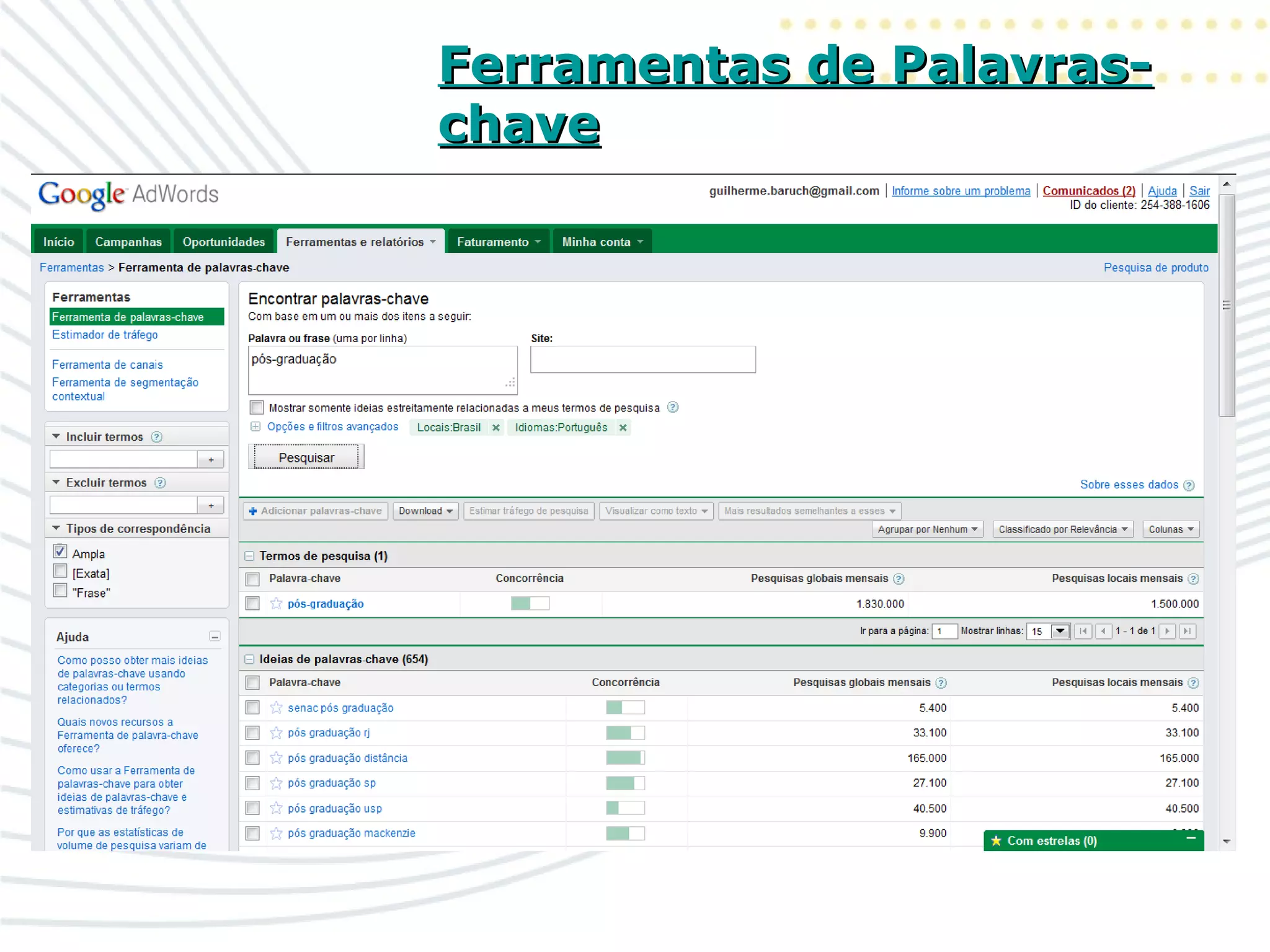Open the Download dropdown
Image resolution: width=1270 pixels, height=952 pixels.
click(425, 511)
